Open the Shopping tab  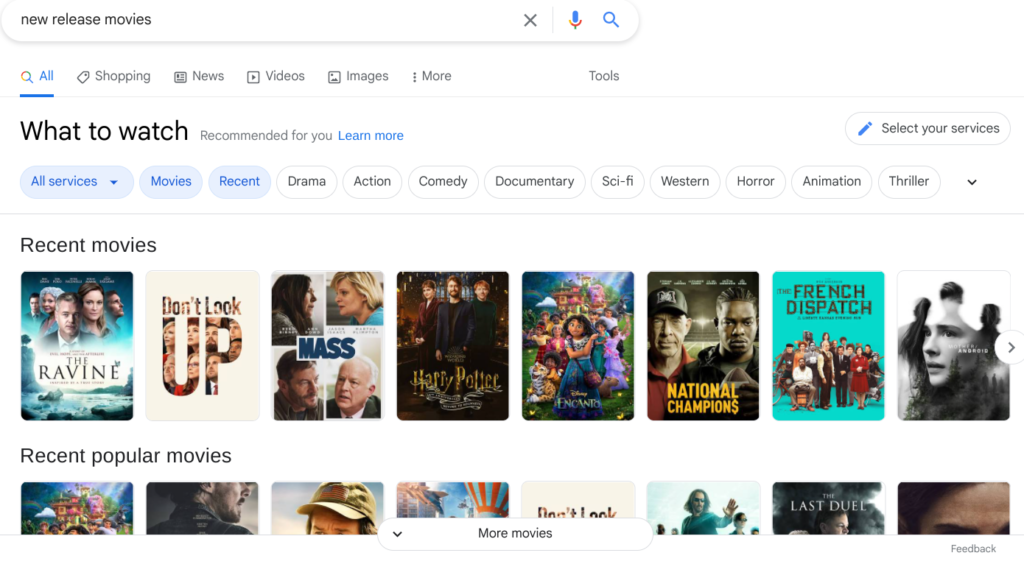[113, 76]
